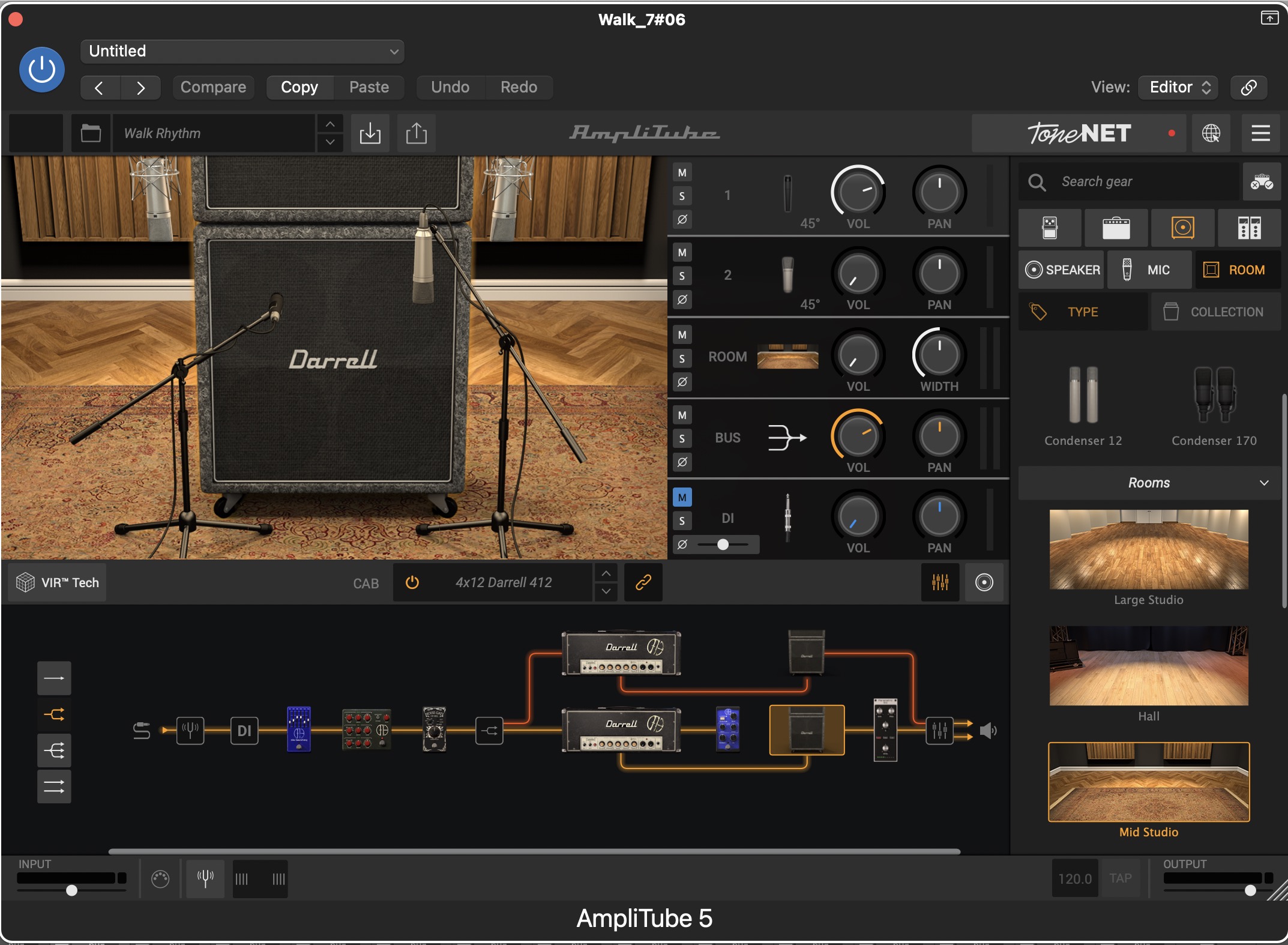Select the Hall room thumbnail
1288x945 pixels.
[1149, 666]
